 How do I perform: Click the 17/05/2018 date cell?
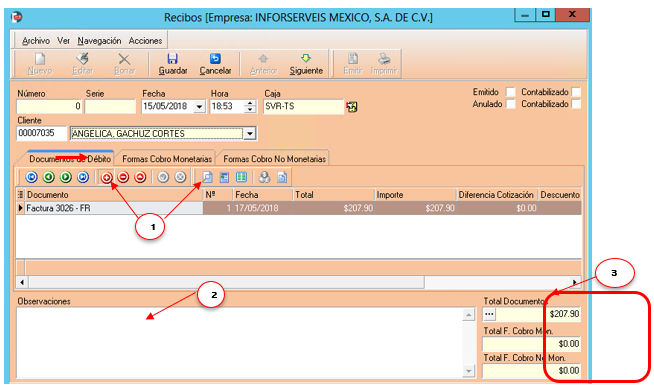[262, 208]
